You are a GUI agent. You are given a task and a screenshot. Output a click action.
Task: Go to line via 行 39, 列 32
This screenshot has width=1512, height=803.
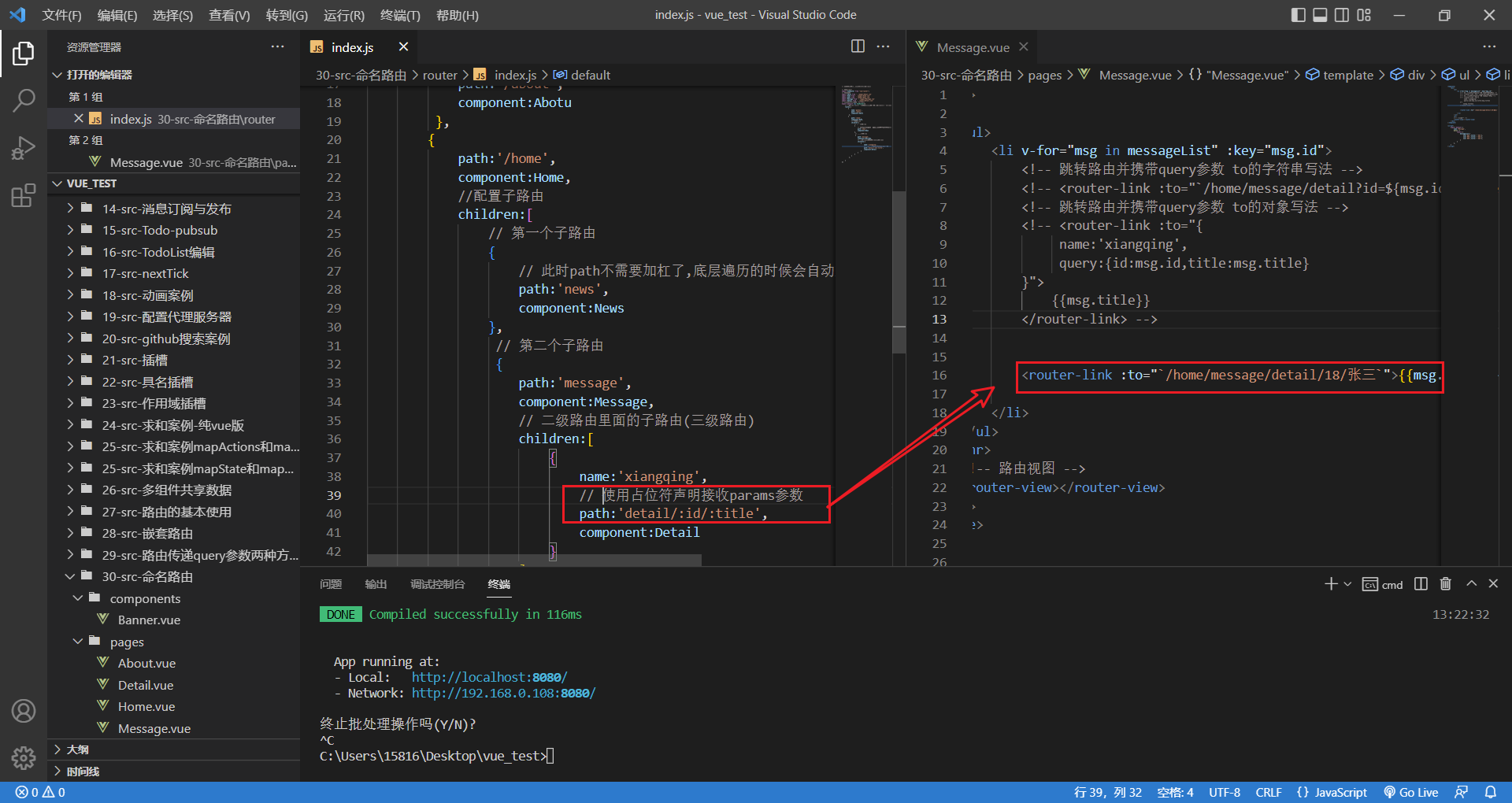tap(1108, 792)
